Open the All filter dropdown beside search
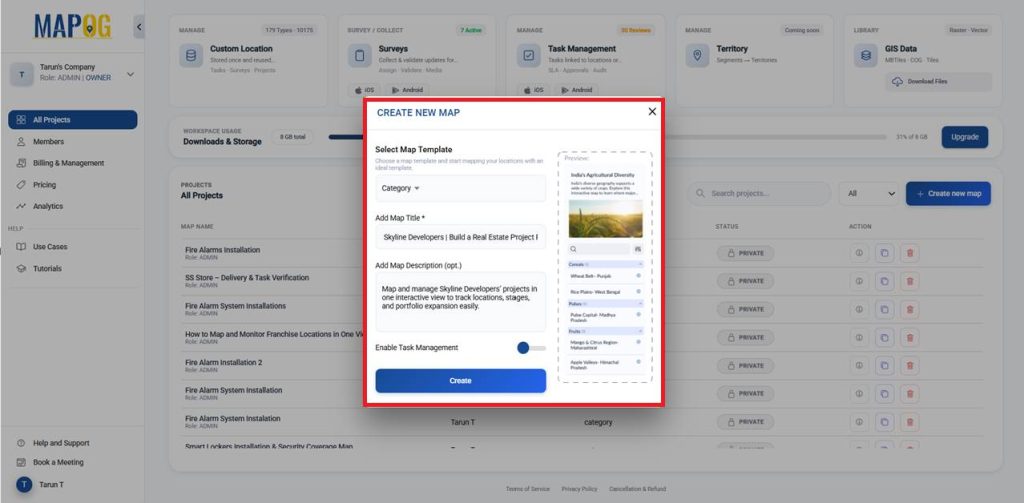1024x503 pixels. point(868,194)
